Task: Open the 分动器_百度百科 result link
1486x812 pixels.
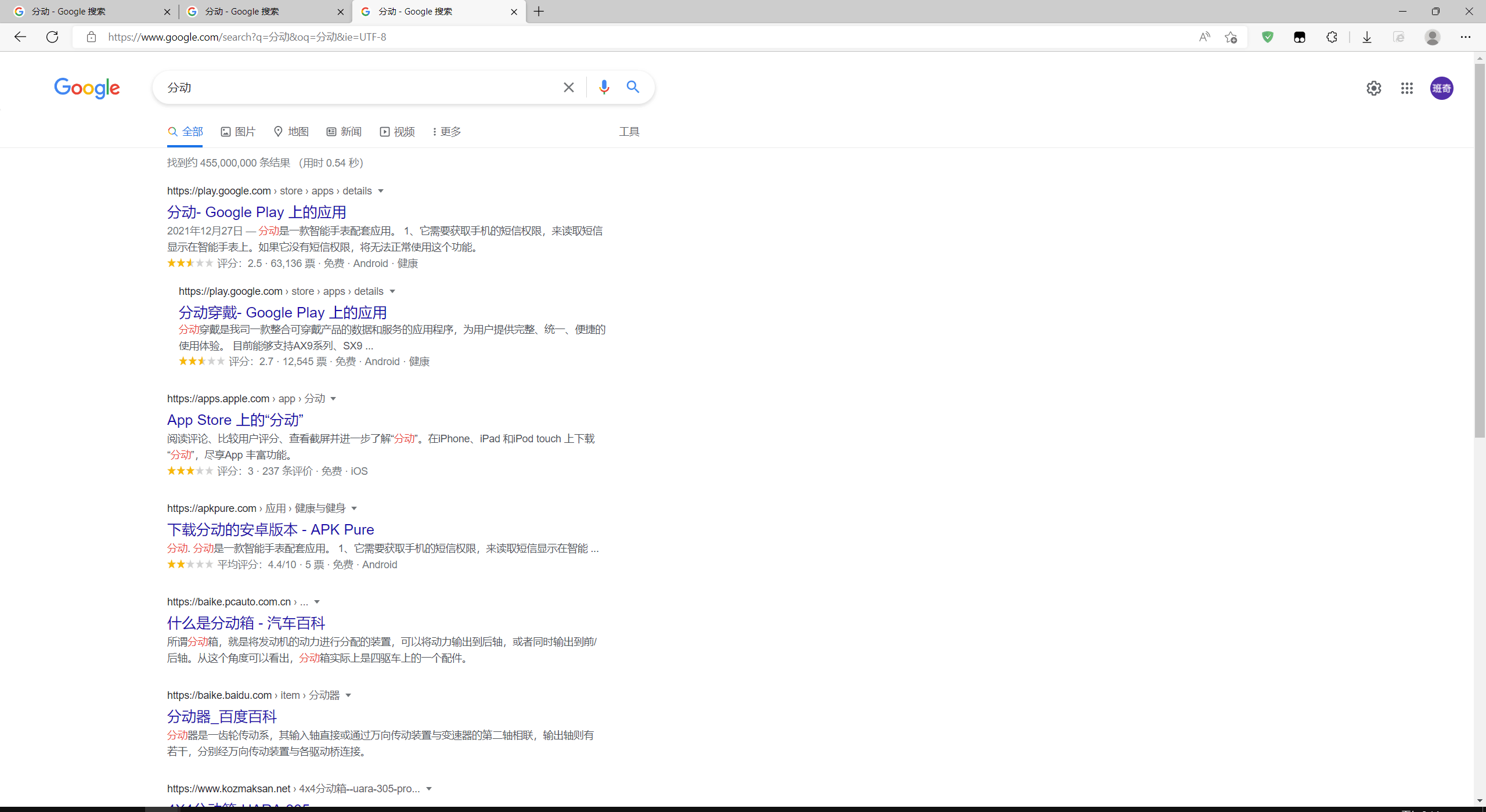Action: pos(222,716)
